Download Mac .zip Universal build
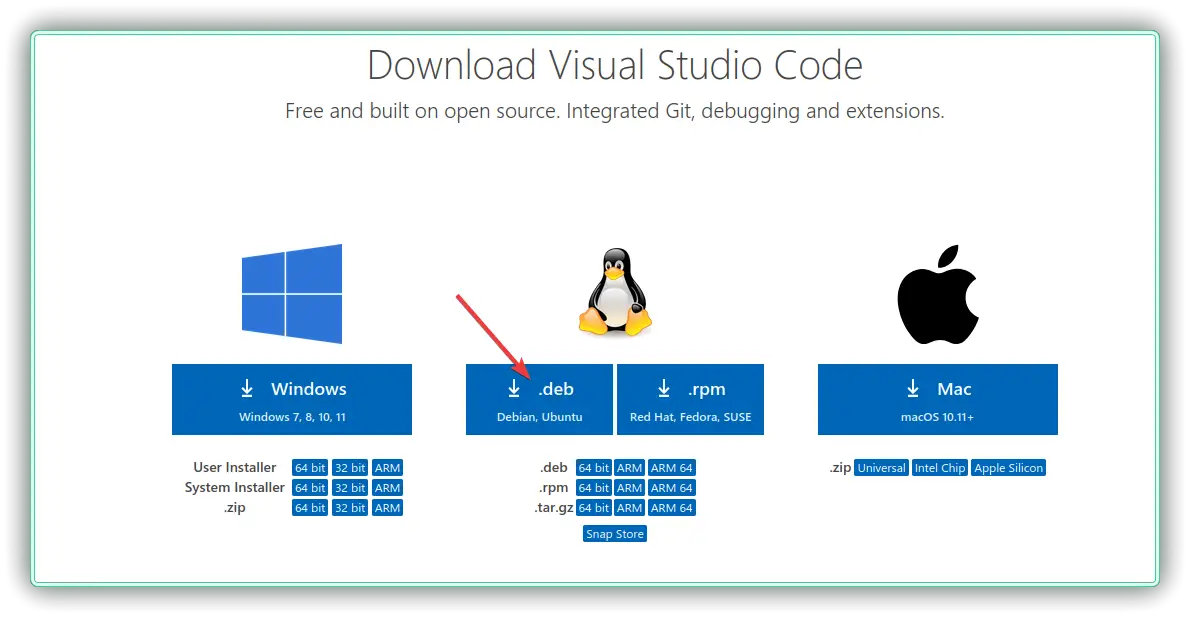1190x617 pixels. pyautogui.click(x=881, y=467)
